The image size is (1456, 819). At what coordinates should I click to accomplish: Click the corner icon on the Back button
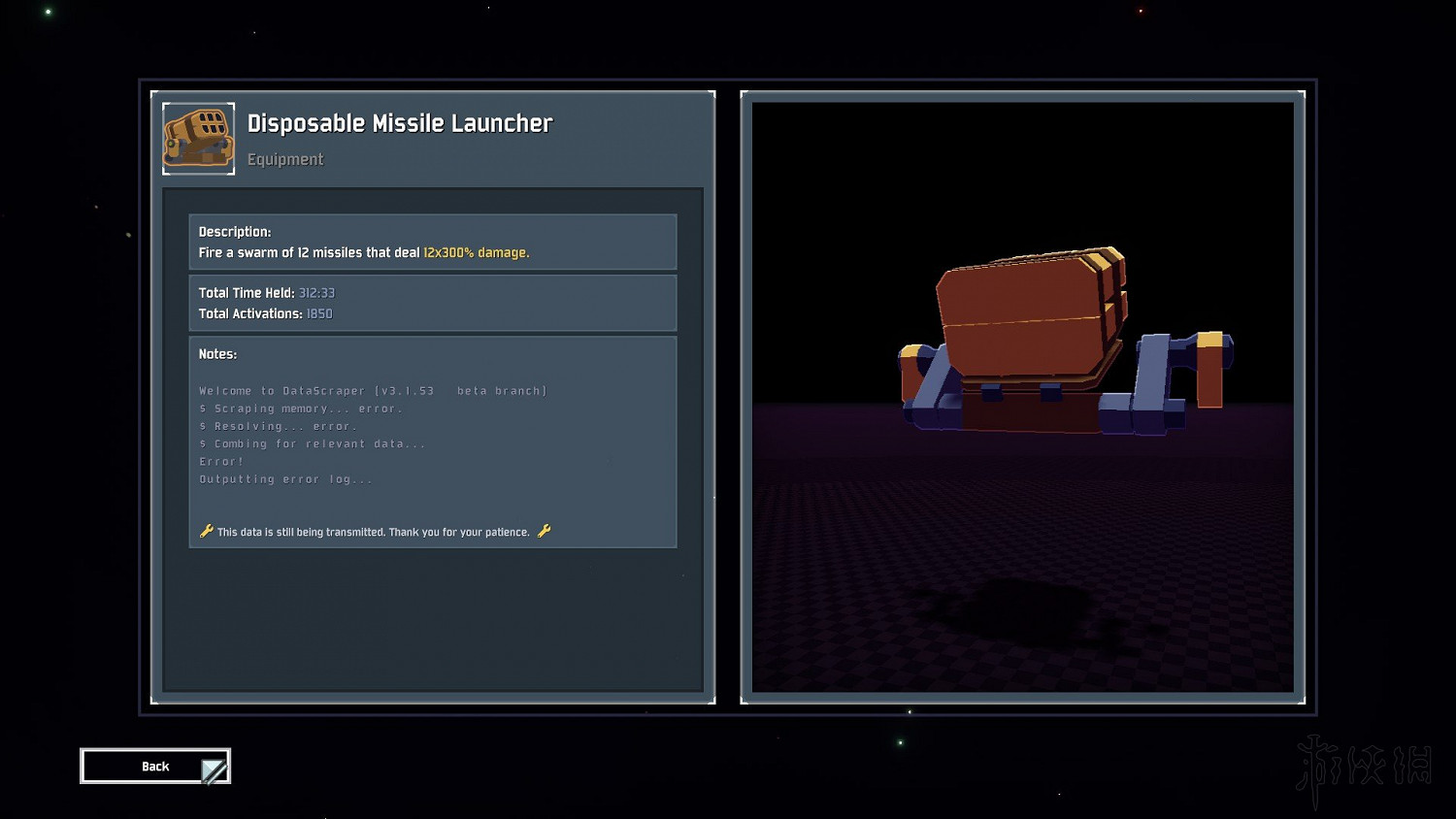tap(214, 770)
